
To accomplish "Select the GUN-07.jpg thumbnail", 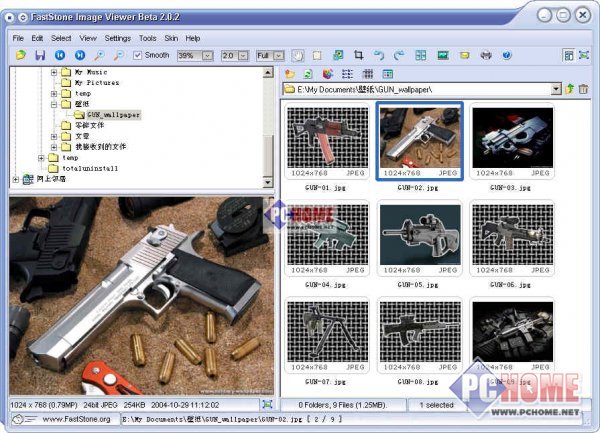I will click(x=328, y=336).
